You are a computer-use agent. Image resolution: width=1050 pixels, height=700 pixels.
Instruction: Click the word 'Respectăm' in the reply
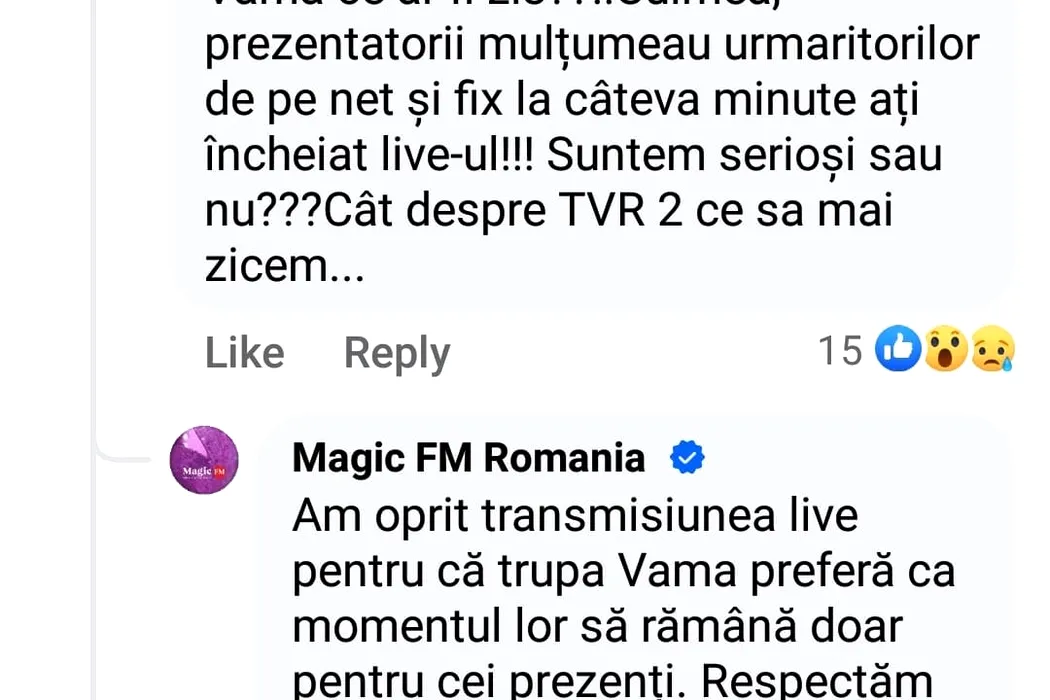point(817,682)
